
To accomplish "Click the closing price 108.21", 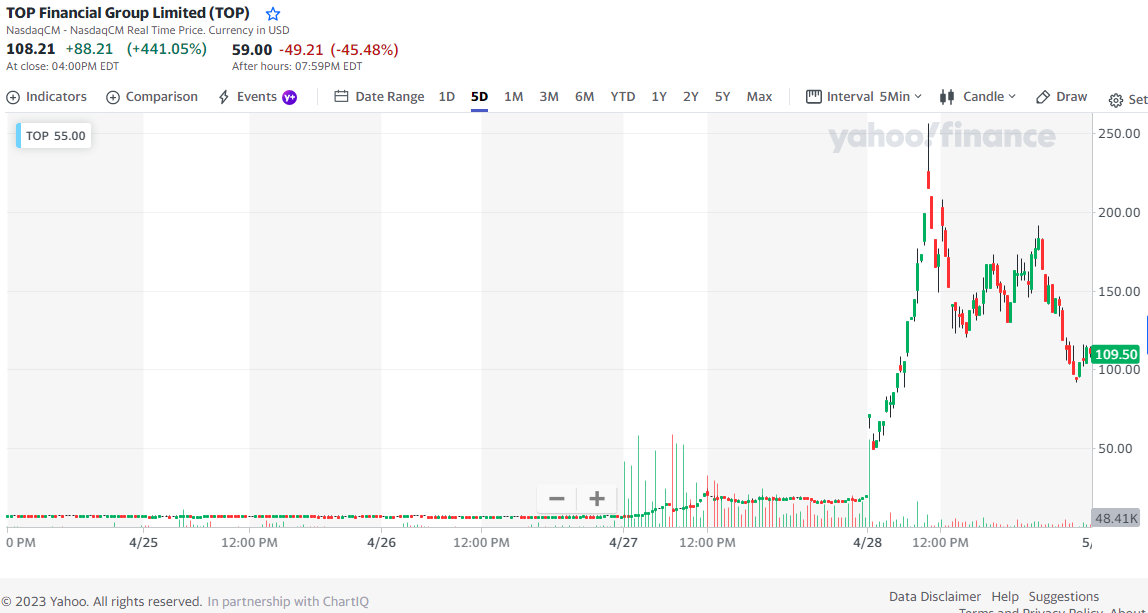I will (x=31, y=49).
